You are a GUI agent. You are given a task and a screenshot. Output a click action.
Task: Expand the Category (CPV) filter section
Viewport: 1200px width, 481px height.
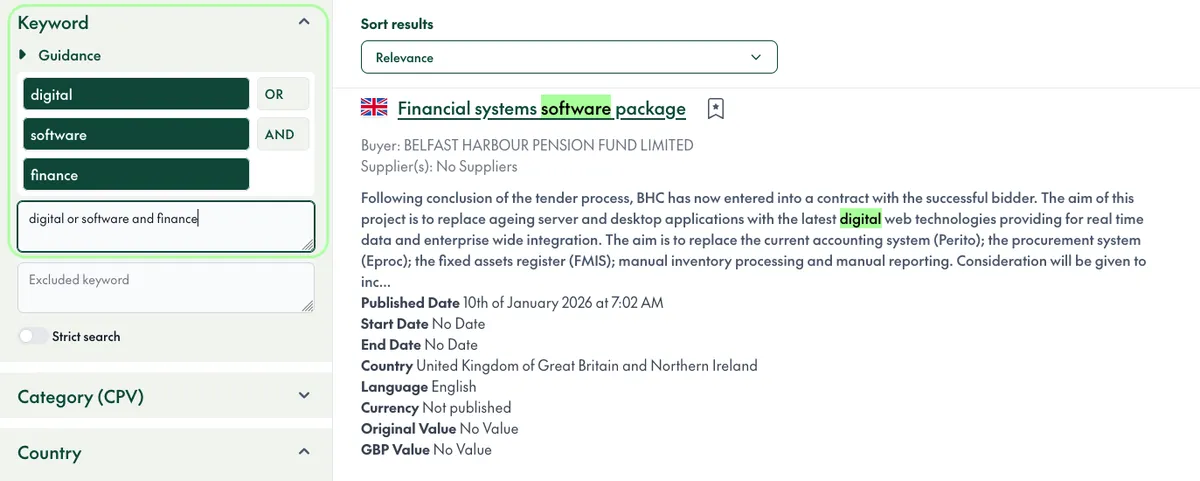pos(304,397)
